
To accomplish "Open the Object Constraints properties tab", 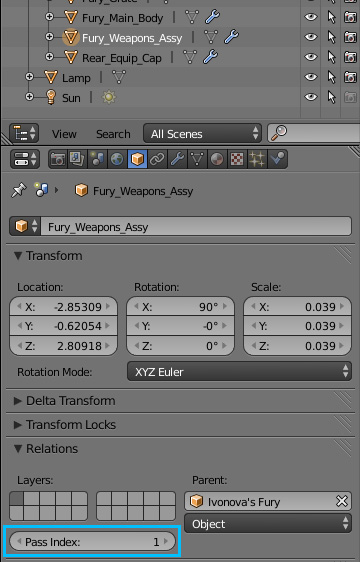I will (156, 159).
